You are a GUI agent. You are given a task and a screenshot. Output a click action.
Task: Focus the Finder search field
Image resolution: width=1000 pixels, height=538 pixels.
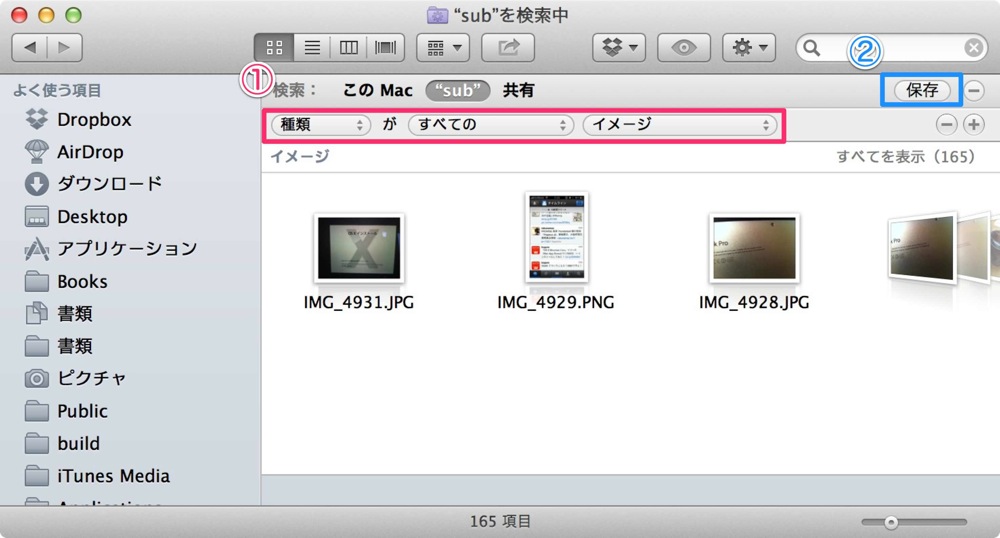click(892, 48)
